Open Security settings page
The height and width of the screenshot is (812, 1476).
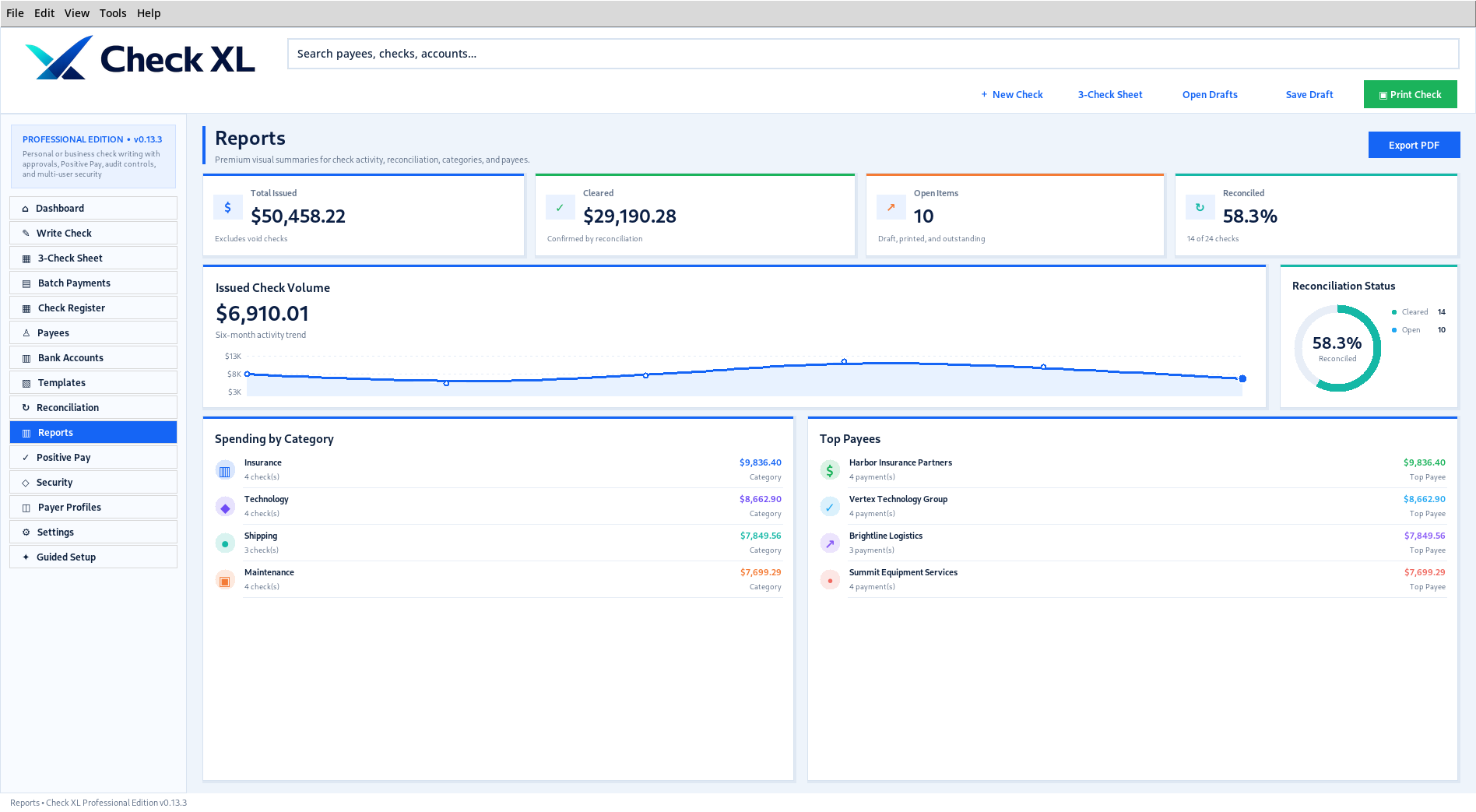click(93, 482)
